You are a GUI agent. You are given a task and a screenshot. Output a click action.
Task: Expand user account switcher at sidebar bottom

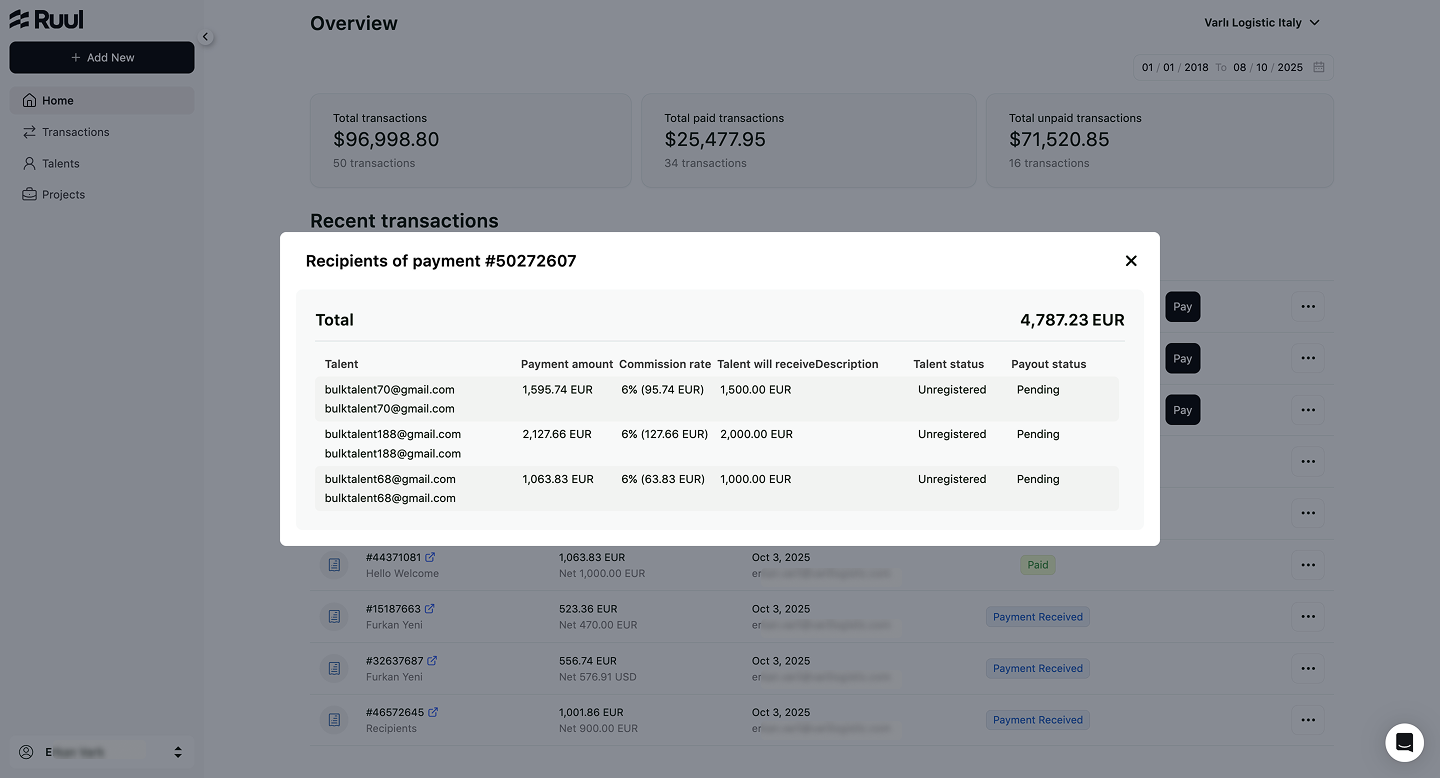coord(102,752)
